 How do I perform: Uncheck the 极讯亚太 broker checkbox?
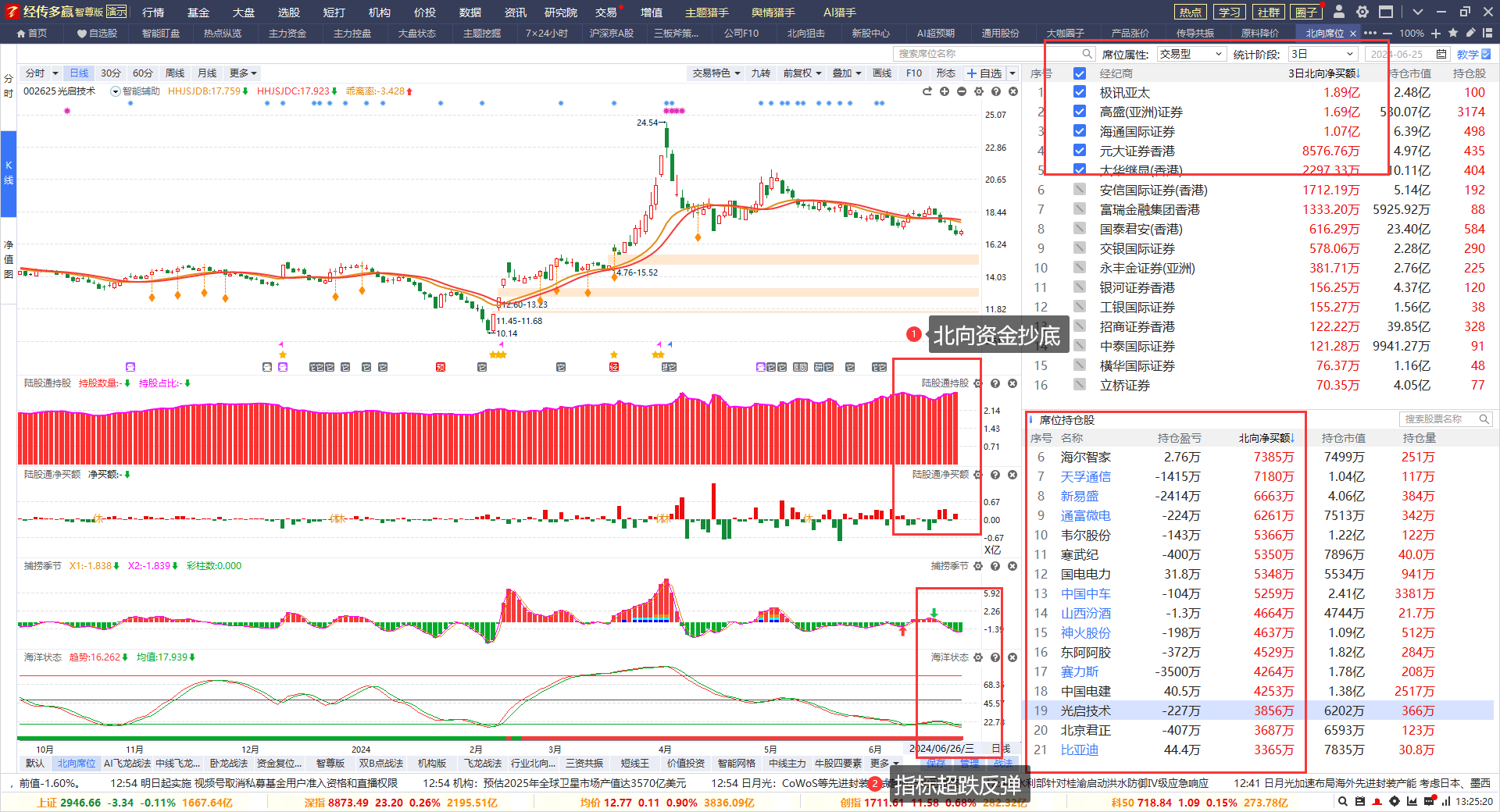tap(1080, 92)
